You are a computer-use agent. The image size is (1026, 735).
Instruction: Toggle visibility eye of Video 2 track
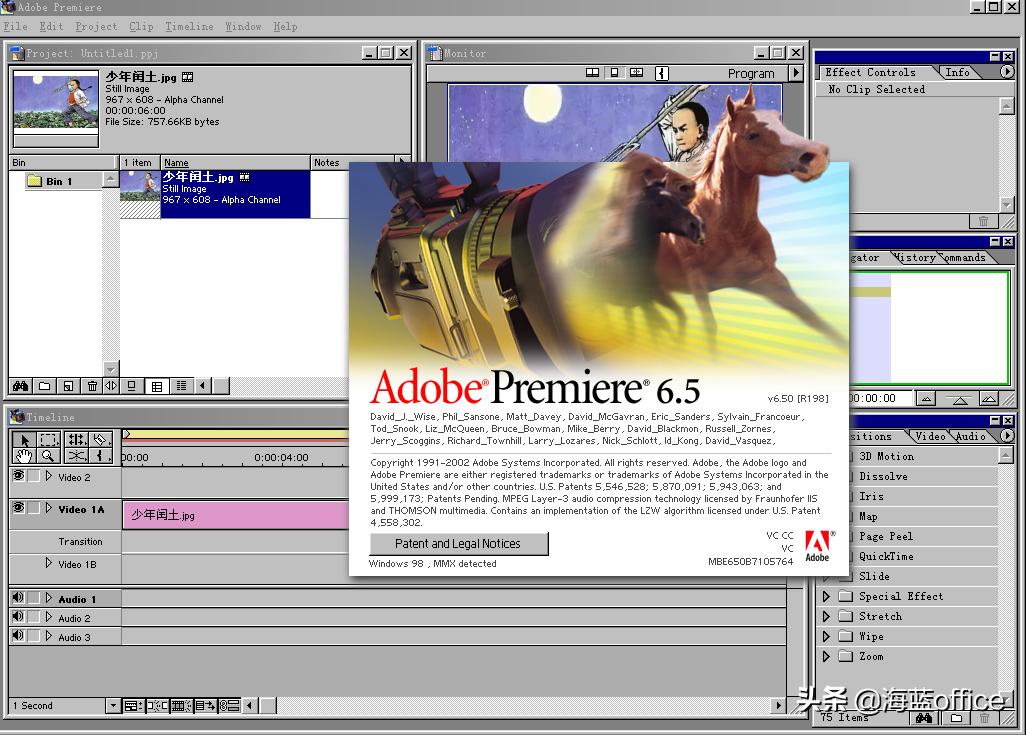pos(18,476)
